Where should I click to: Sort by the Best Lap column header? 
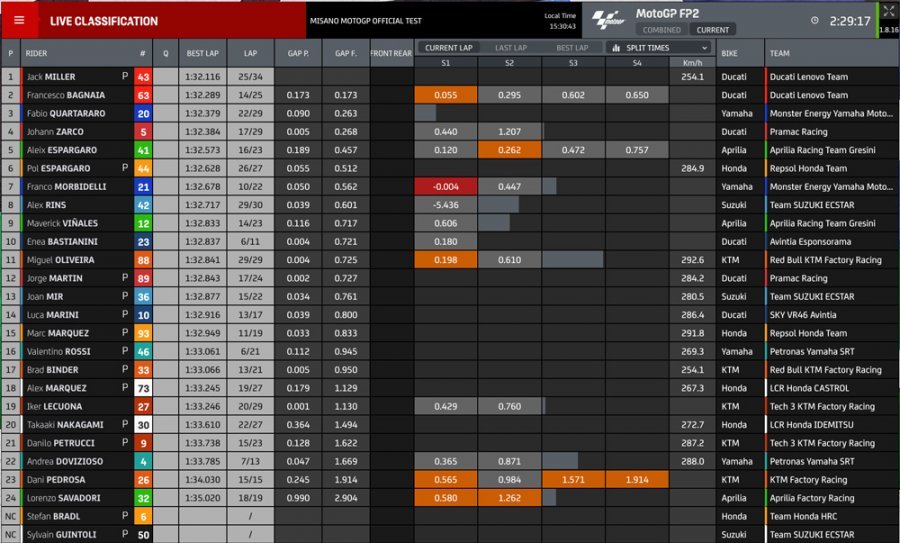(x=202, y=54)
